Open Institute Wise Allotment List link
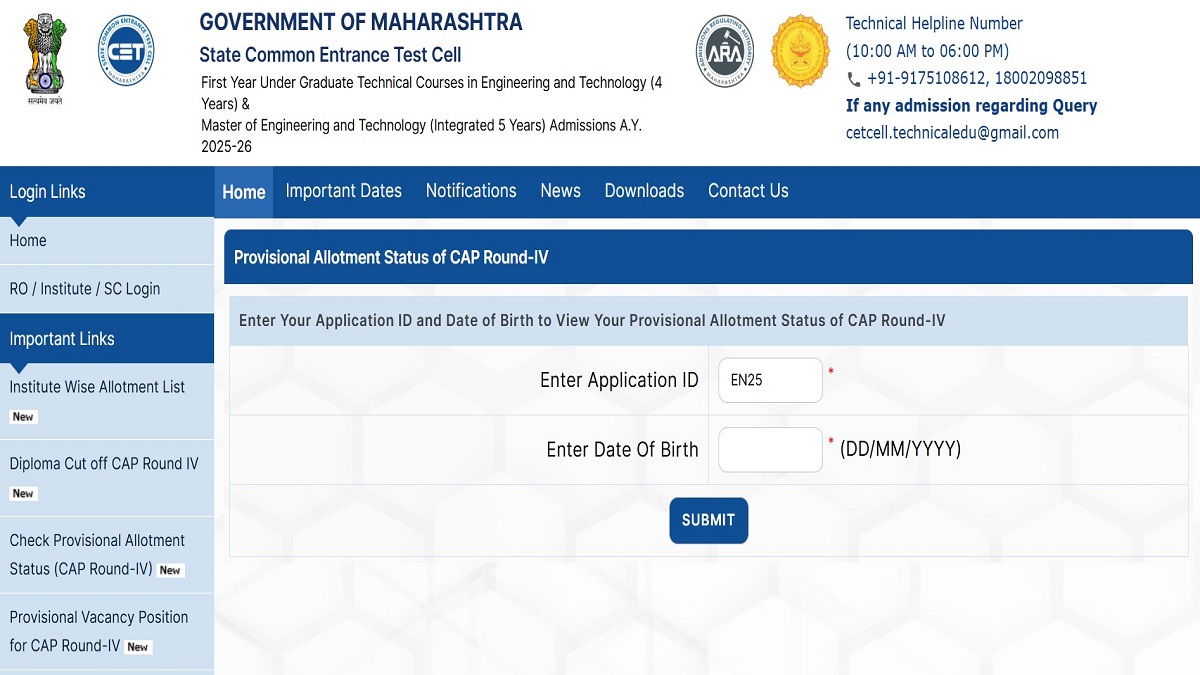The width and height of the screenshot is (1200, 675). click(97, 387)
